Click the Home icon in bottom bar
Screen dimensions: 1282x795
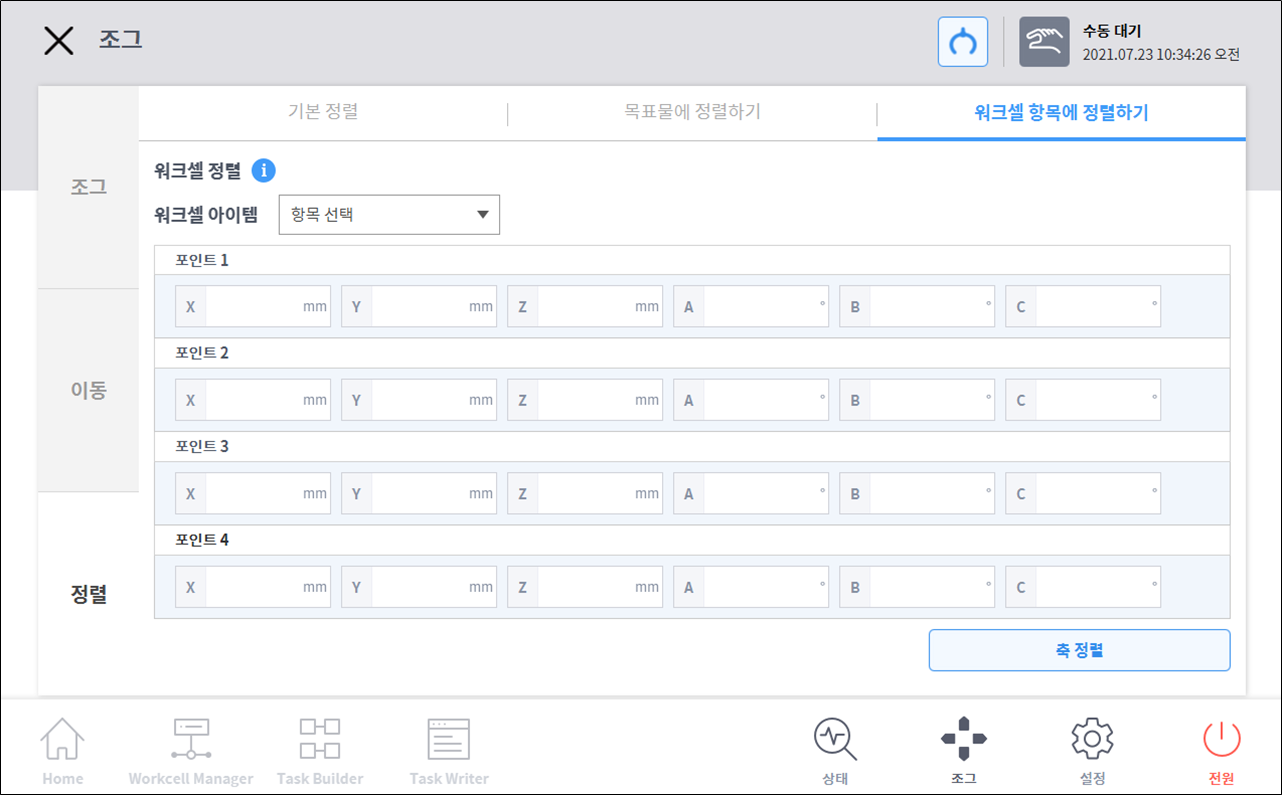(62, 741)
